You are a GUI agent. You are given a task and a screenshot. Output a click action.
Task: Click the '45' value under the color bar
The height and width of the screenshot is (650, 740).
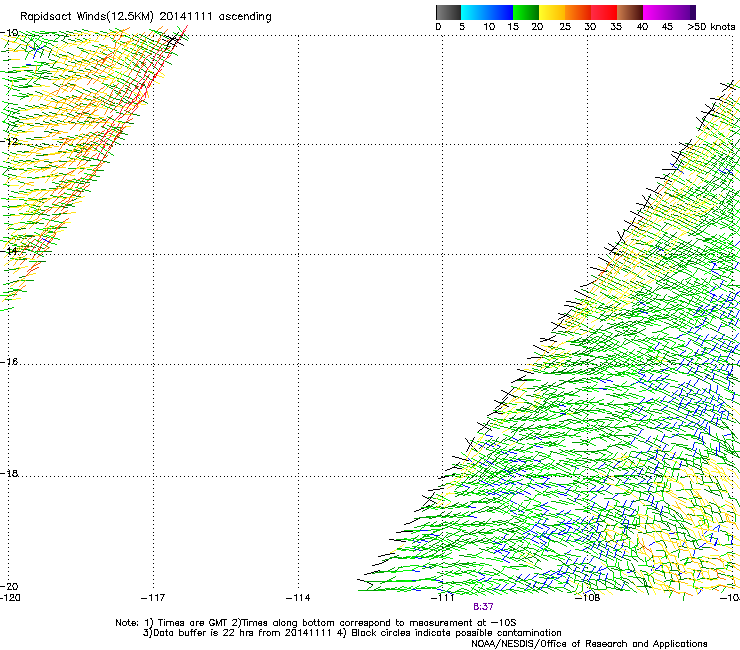667,27
